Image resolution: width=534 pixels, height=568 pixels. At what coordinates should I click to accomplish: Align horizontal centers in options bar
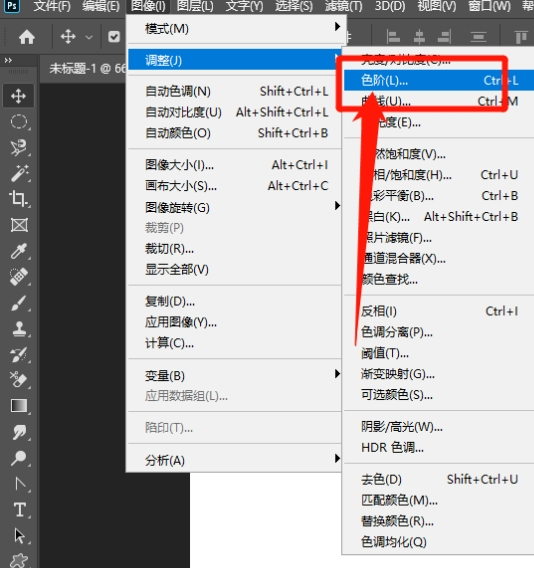tap(419, 37)
